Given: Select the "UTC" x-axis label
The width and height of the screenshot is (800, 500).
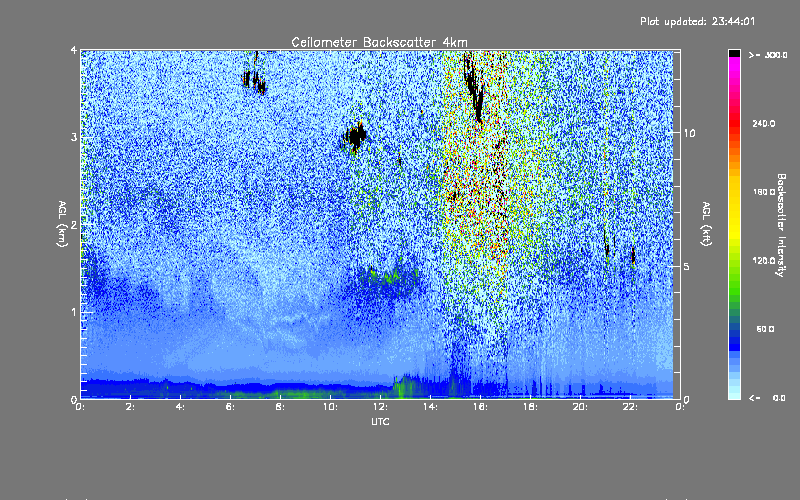Looking at the screenshot, I should click(380, 421).
